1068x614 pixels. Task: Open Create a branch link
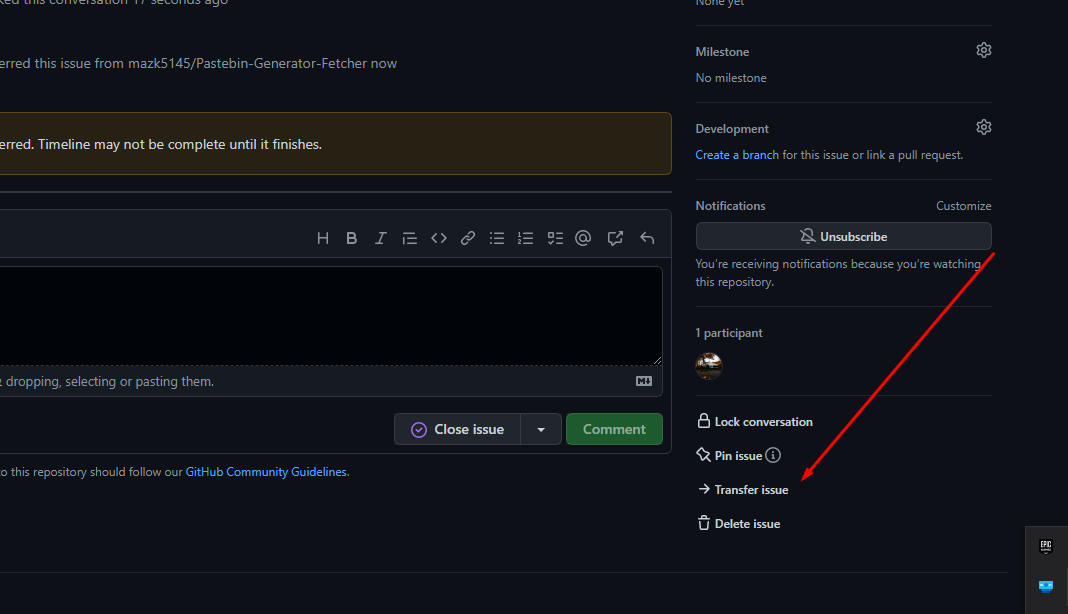737,155
